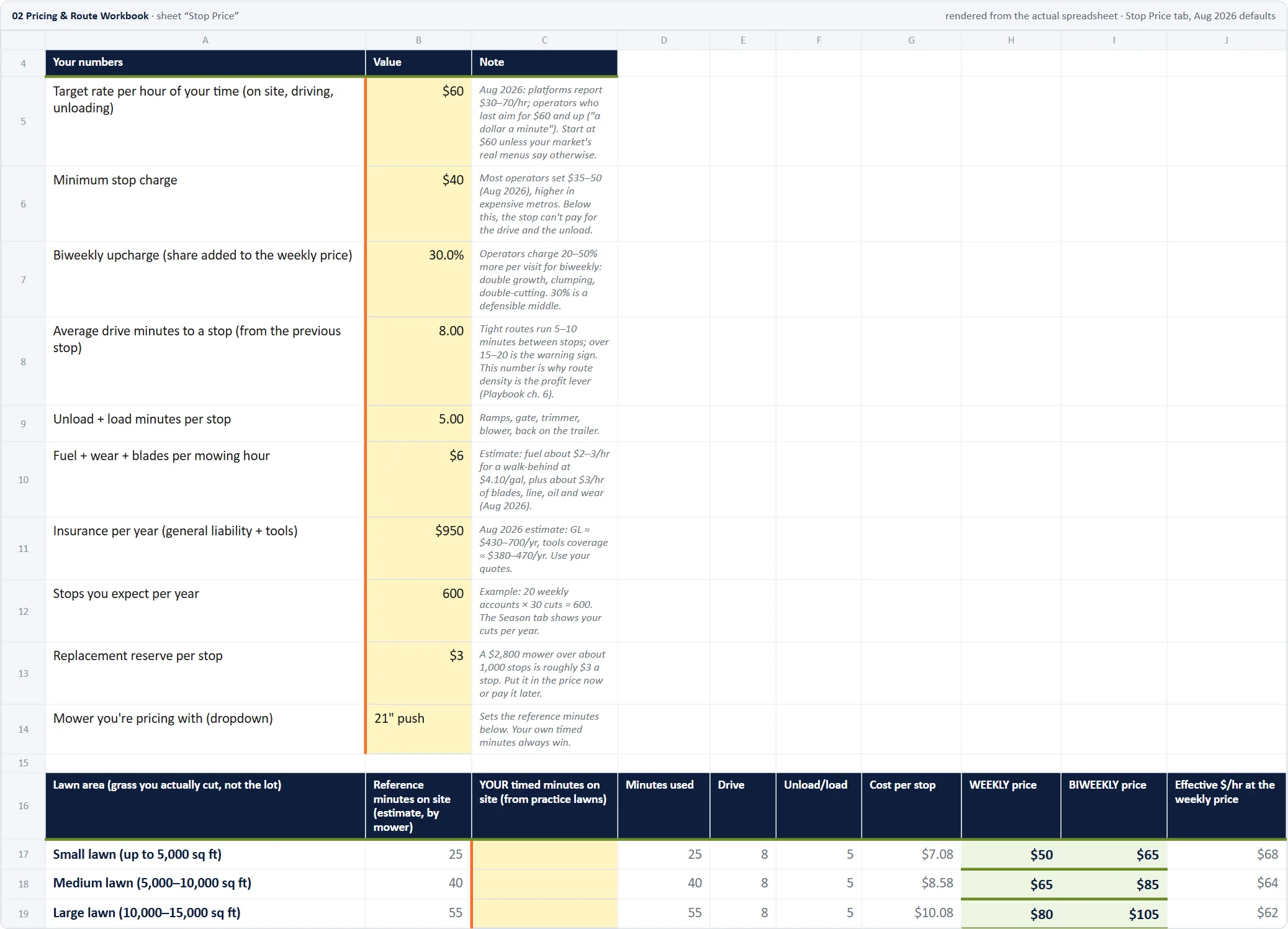Click the 'Your numbers' header cell
The height and width of the screenshot is (929, 1288).
click(205, 63)
